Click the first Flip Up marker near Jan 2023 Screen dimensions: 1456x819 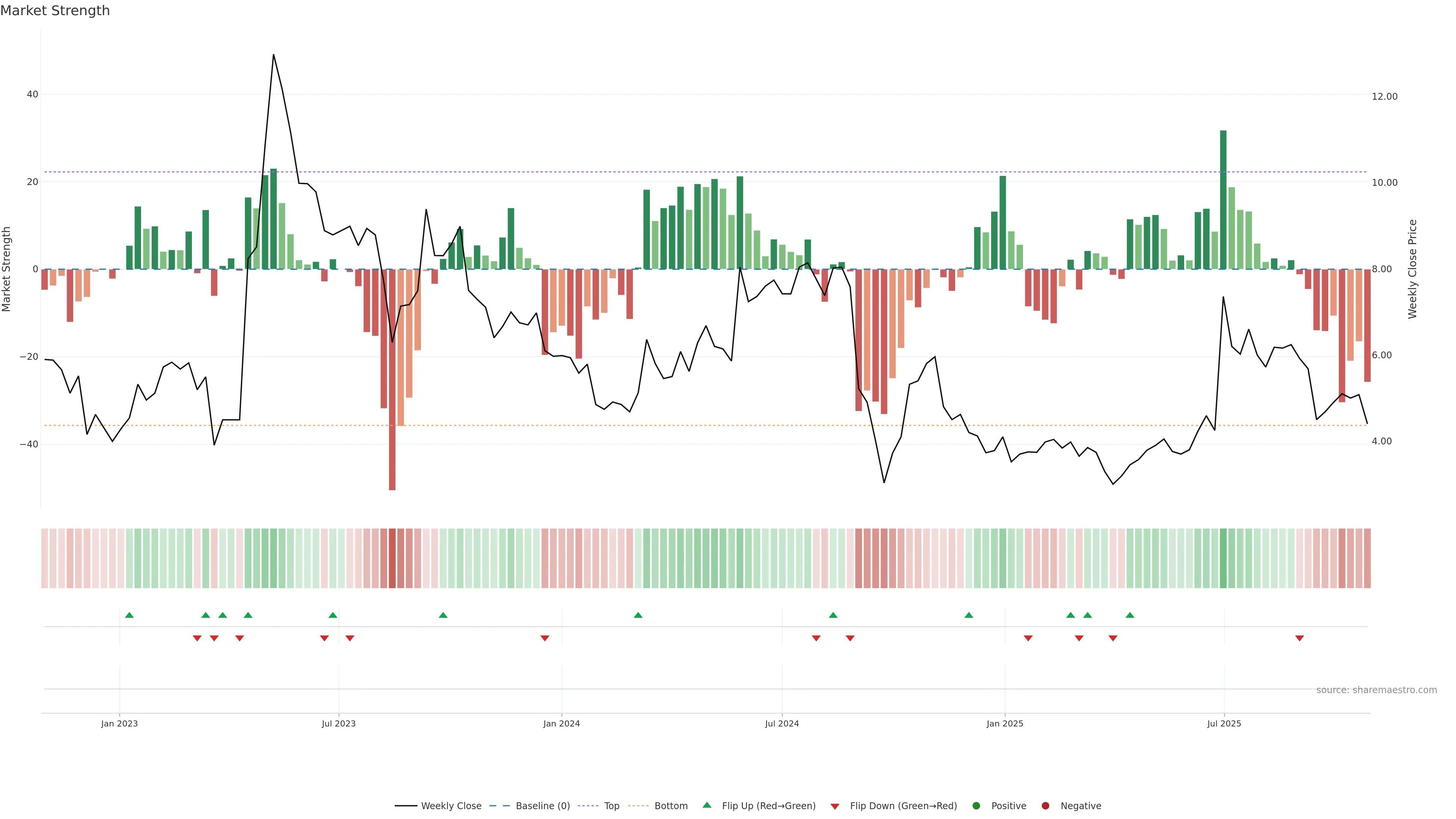pos(129,615)
